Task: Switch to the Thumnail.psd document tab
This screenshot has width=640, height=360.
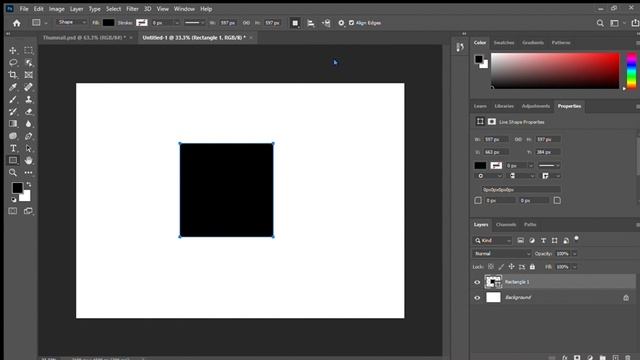Action: (x=84, y=38)
